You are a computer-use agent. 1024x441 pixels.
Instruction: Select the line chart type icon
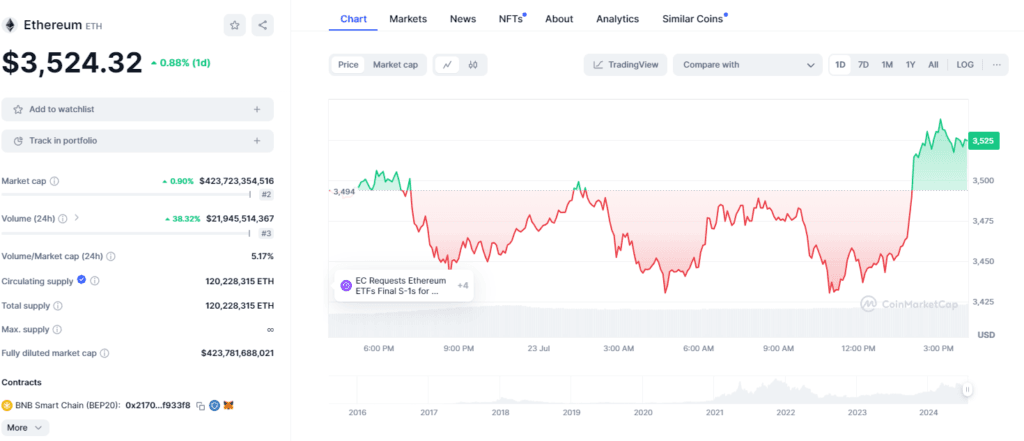(x=447, y=65)
